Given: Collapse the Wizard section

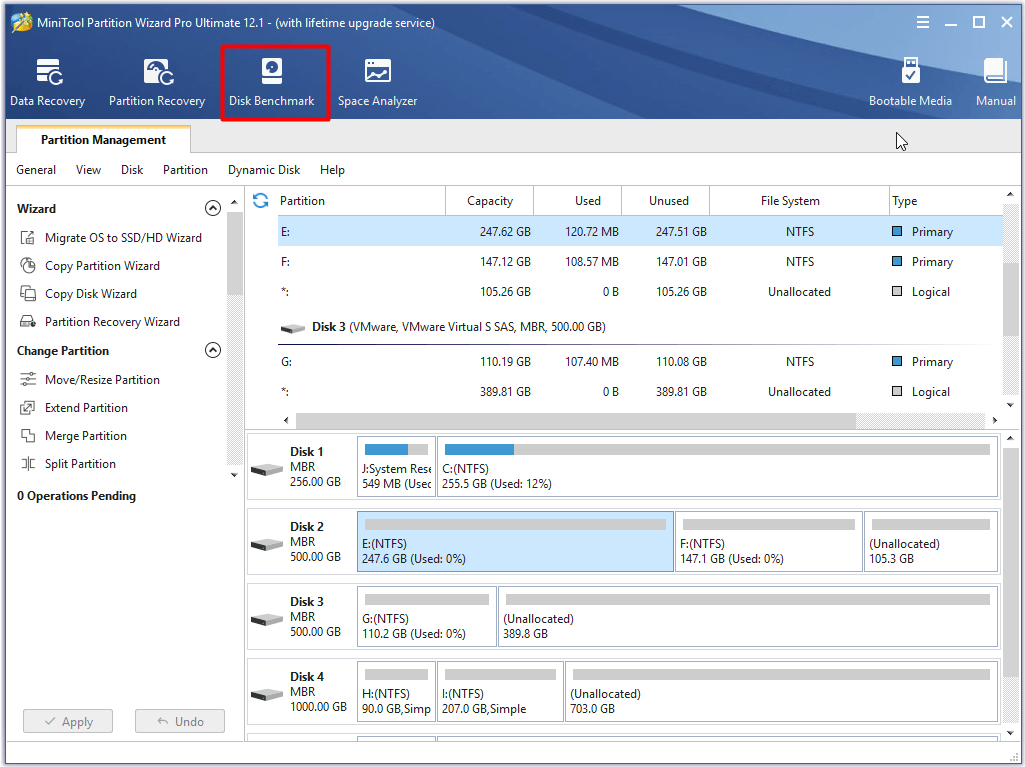Looking at the screenshot, I should pyautogui.click(x=212, y=209).
